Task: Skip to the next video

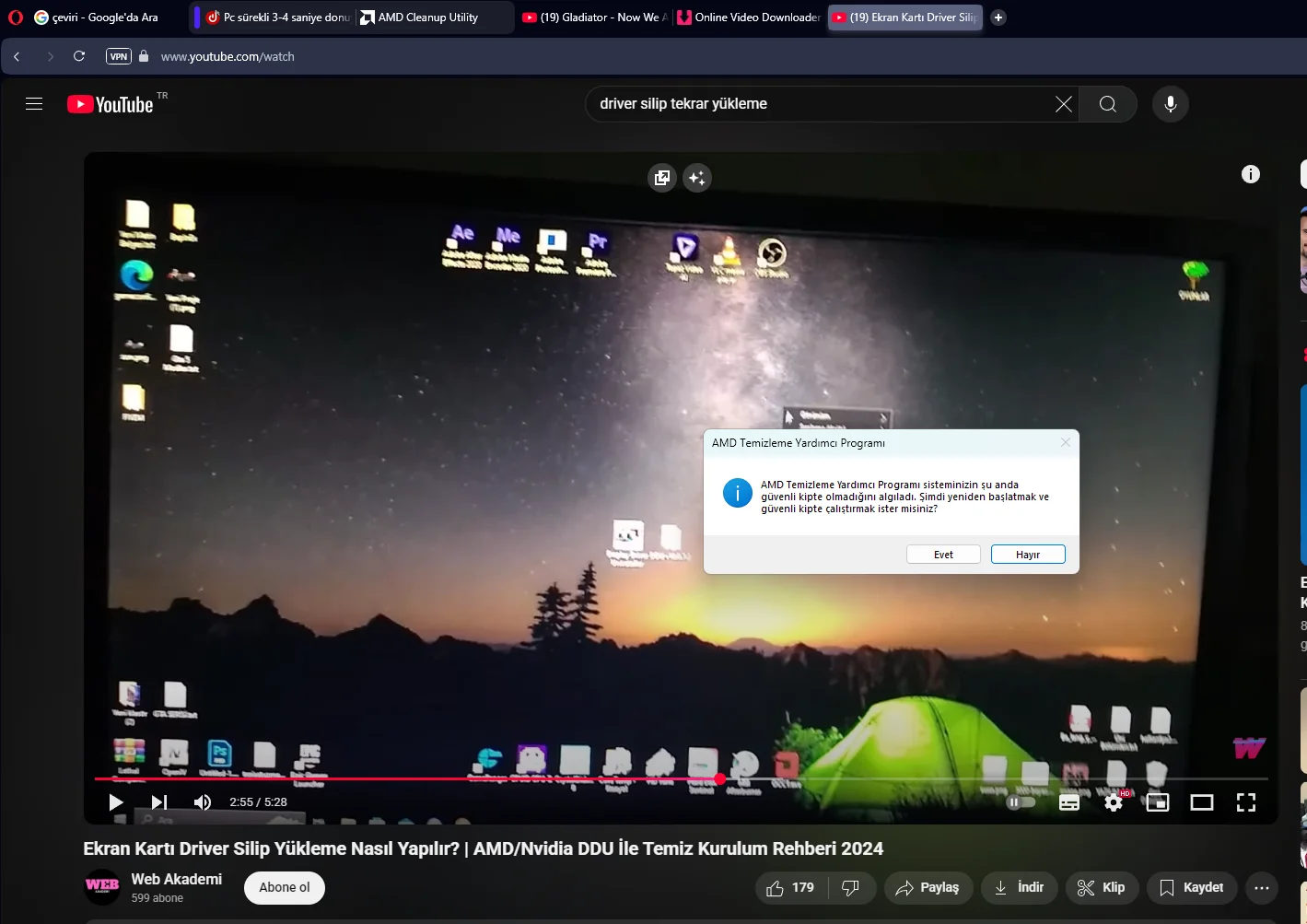Action: point(159,802)
